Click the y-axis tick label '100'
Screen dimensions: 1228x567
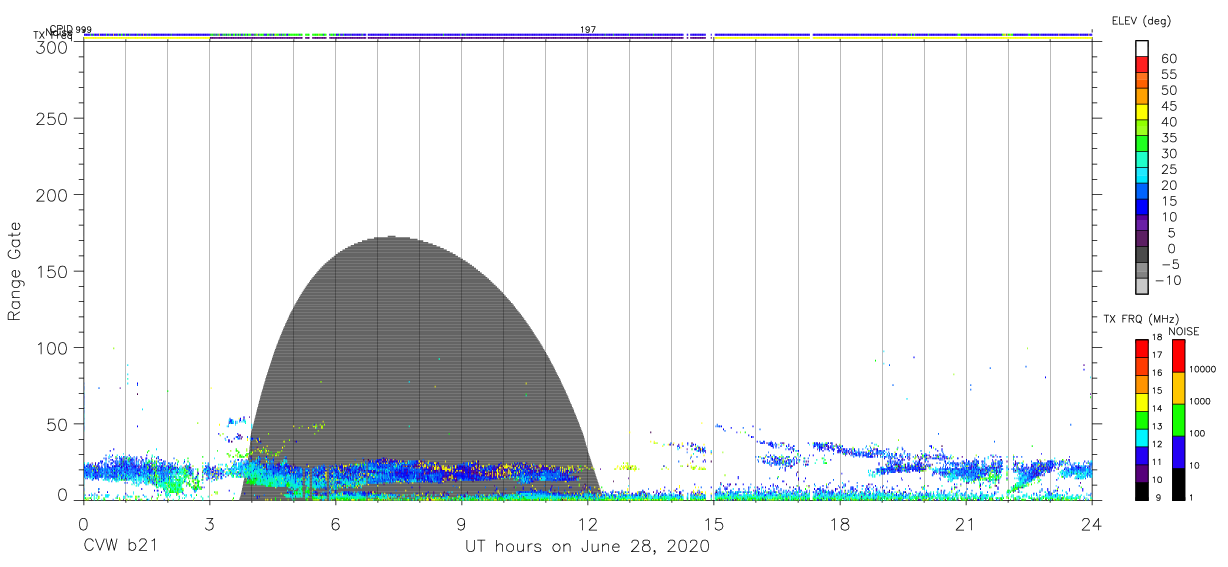(x=52, y=348)
